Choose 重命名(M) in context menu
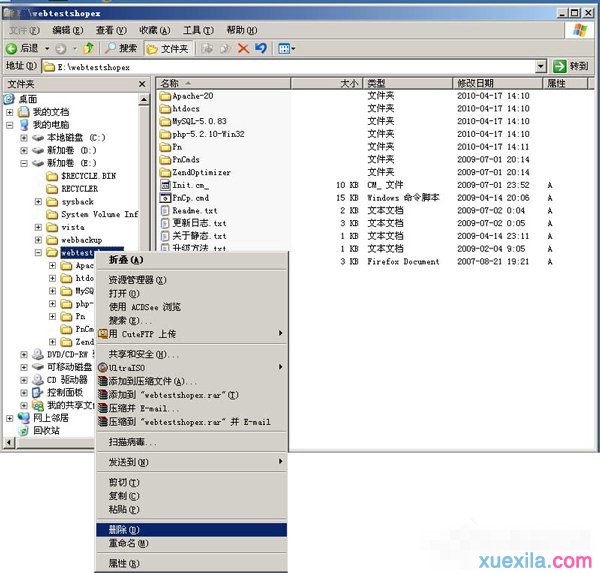This screenshot has height=573, width=600. point(191,543)
